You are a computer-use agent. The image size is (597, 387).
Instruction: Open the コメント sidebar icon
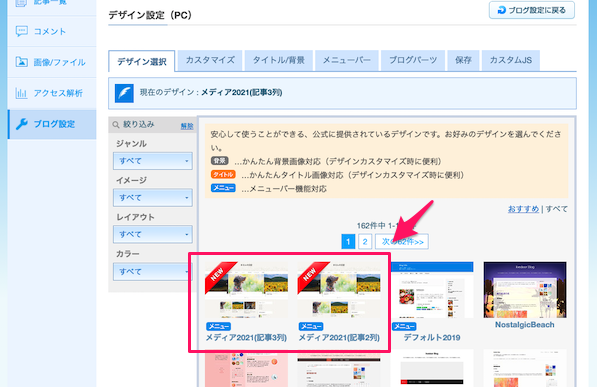coord(21,31)
